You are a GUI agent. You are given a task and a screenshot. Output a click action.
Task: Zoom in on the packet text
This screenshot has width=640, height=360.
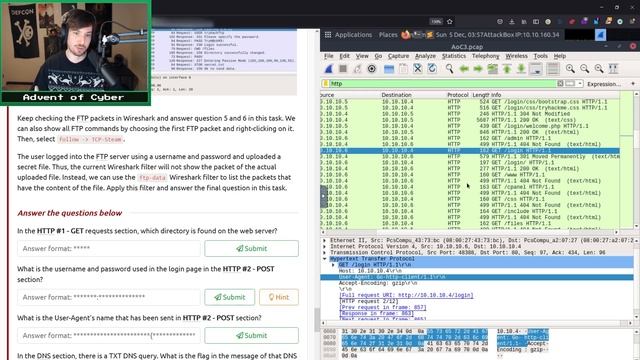click(x=570, y=69)
